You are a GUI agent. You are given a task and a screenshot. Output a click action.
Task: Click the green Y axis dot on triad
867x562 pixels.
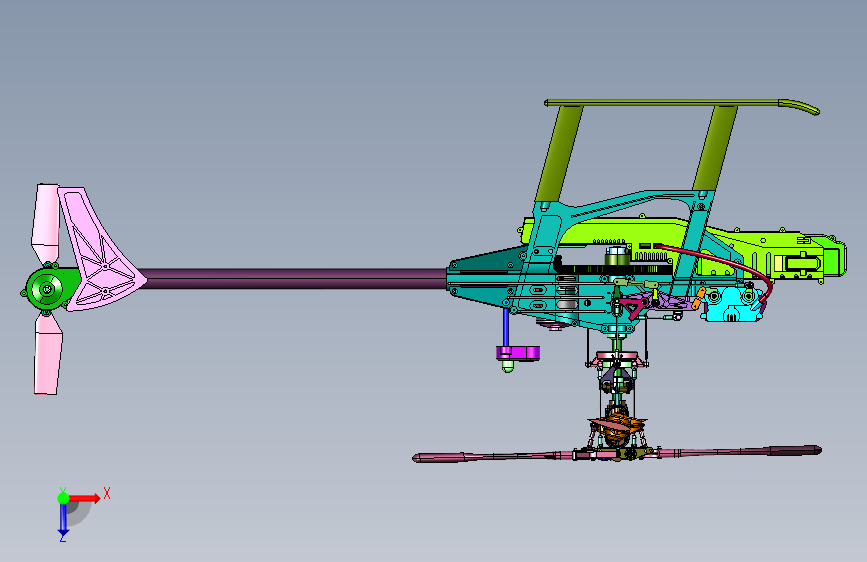63,498
